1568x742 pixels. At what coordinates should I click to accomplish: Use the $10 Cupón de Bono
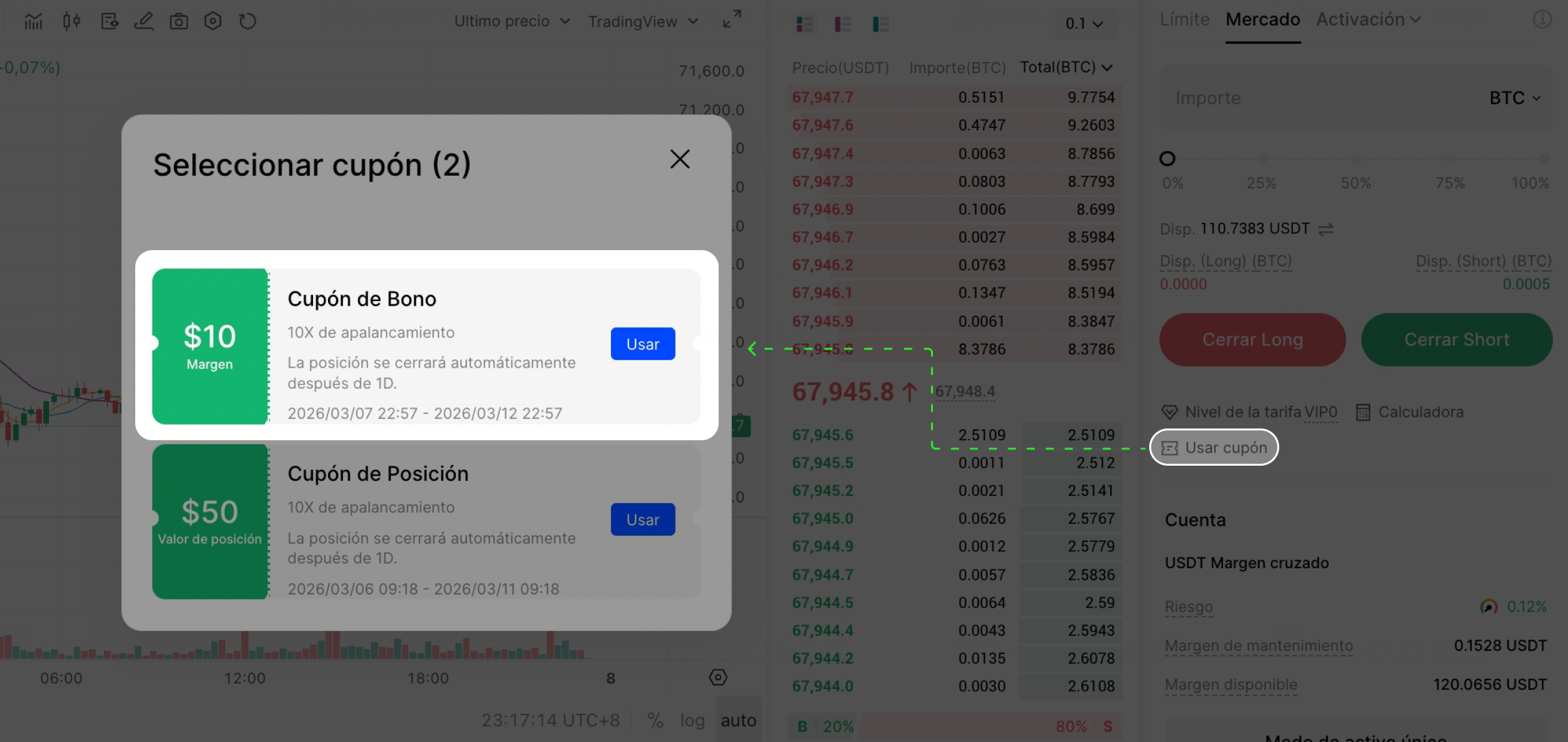642,344
